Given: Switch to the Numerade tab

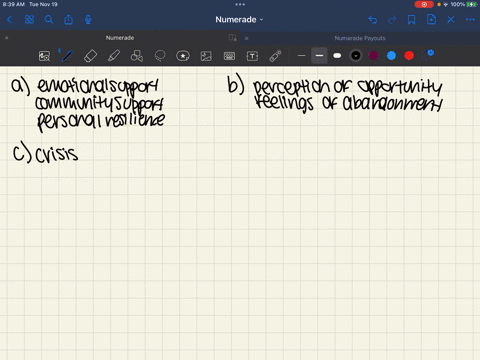Looking at the screenshot, I should click(120, 38).
